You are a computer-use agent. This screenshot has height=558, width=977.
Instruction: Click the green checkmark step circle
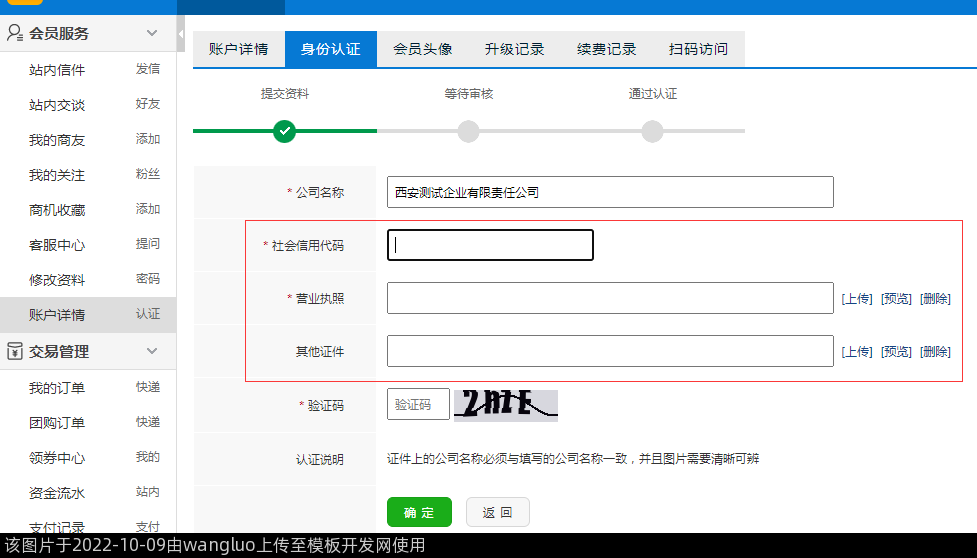coord(285,131)
